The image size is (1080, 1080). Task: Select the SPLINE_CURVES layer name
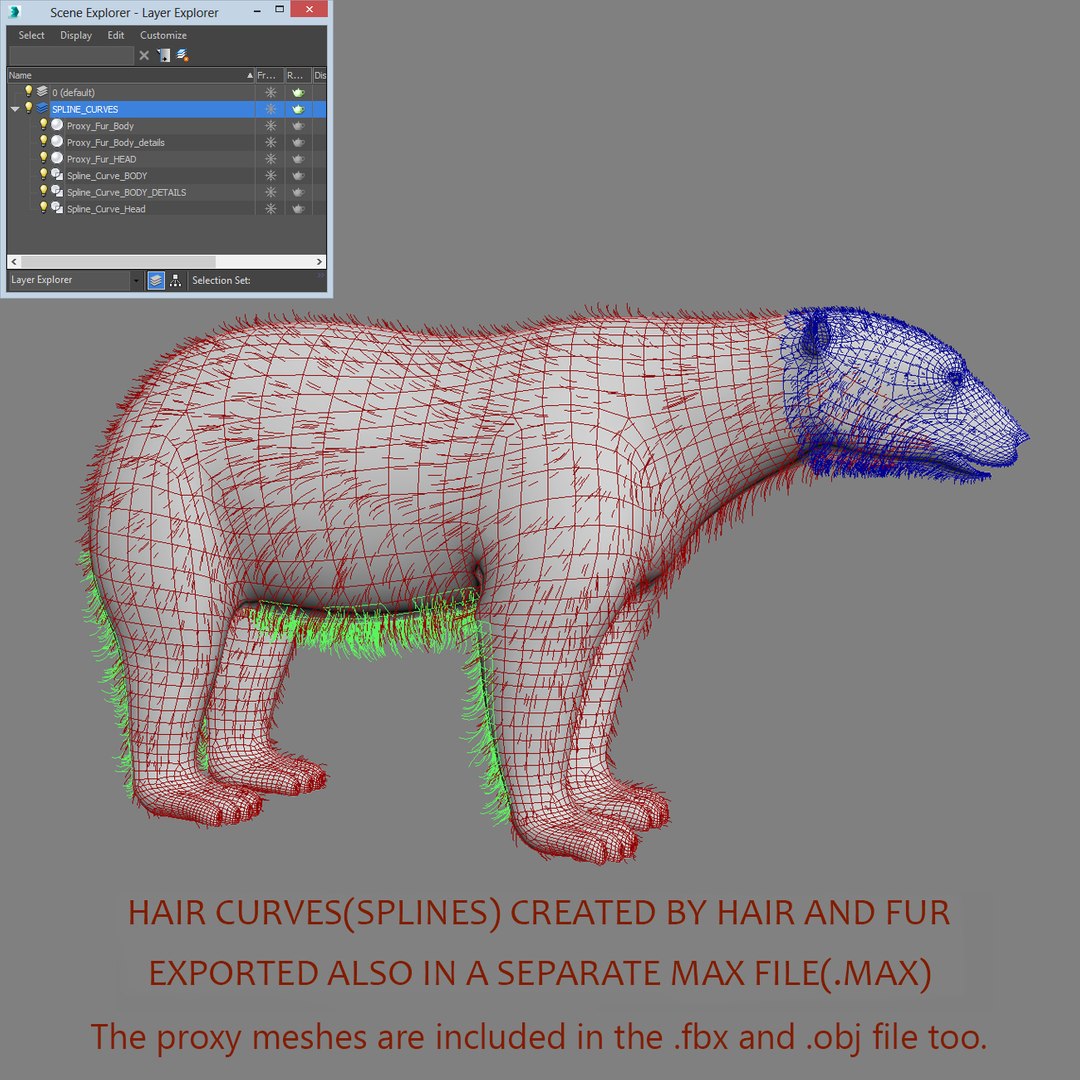pos(85,109)
